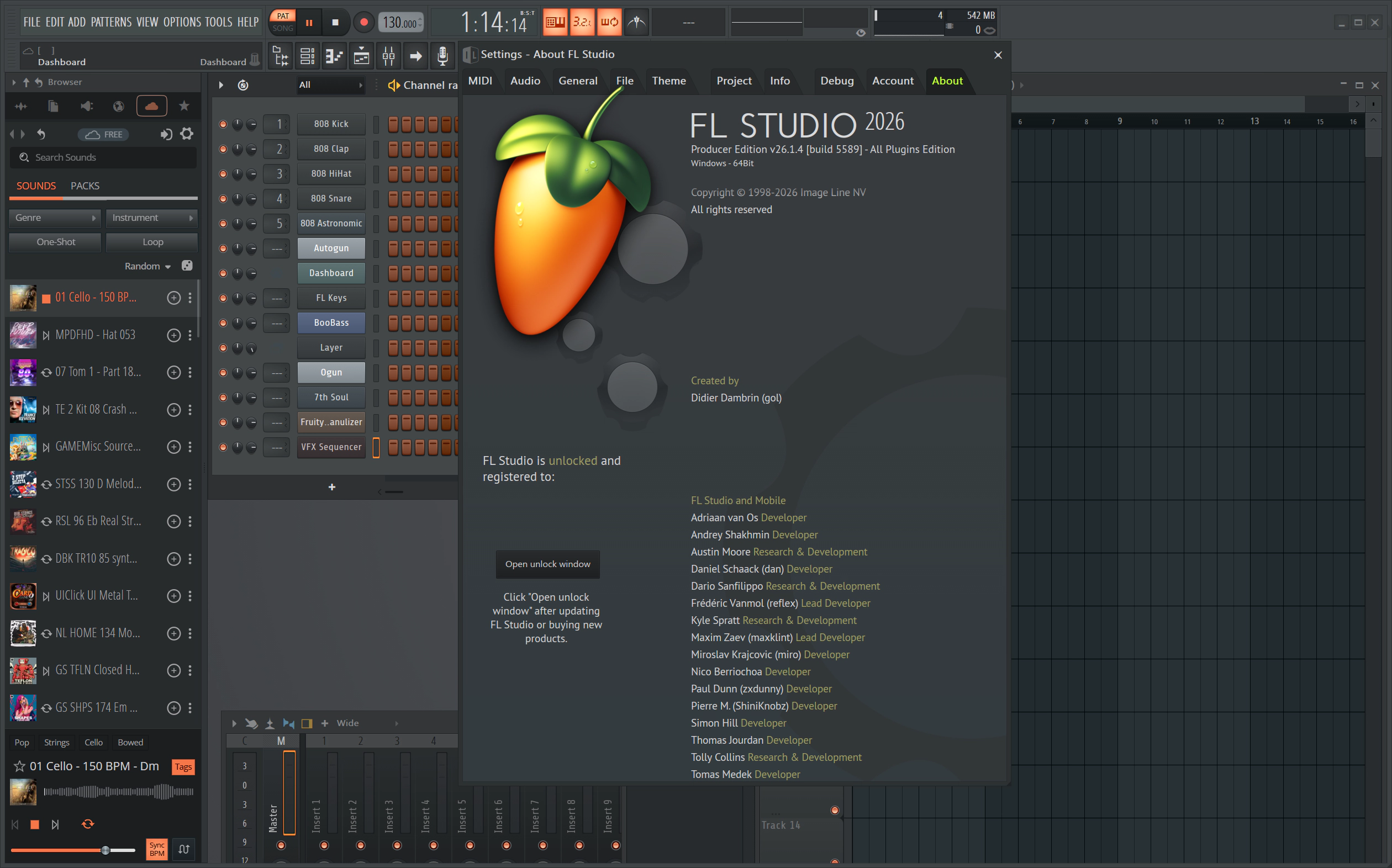Open the Dashboard pattern selector
The width and height of the screenshot is (1392, 868).
click(x=141, y=56)
